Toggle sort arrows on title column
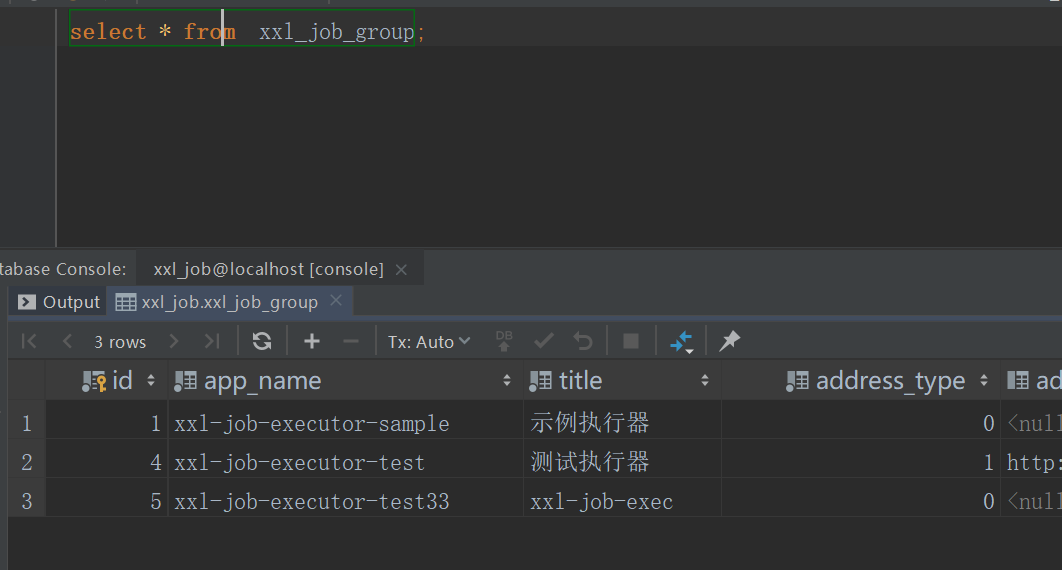 click(x=704, y=380)
